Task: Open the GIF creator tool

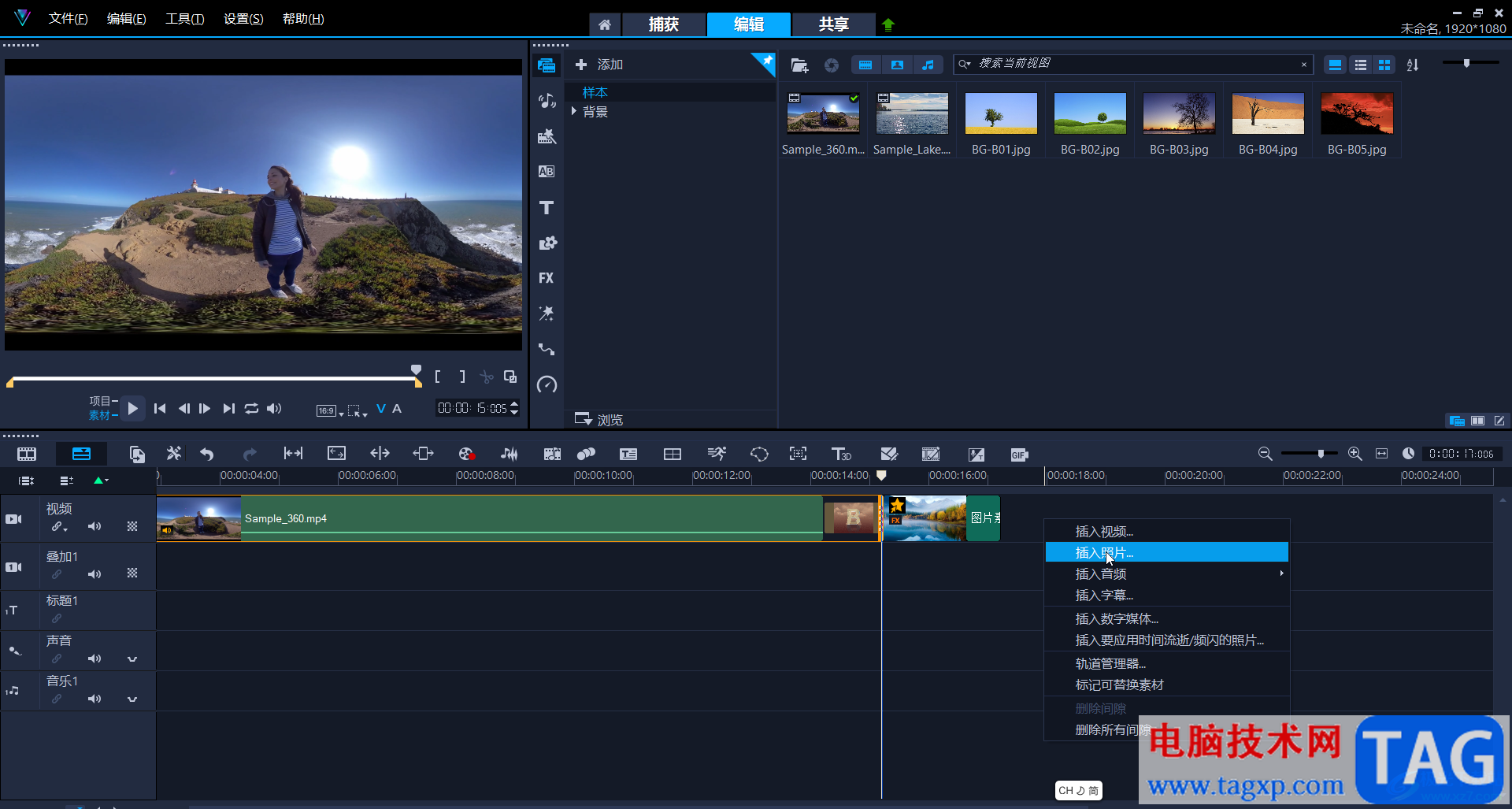Action: click(x=1019, y=455)
